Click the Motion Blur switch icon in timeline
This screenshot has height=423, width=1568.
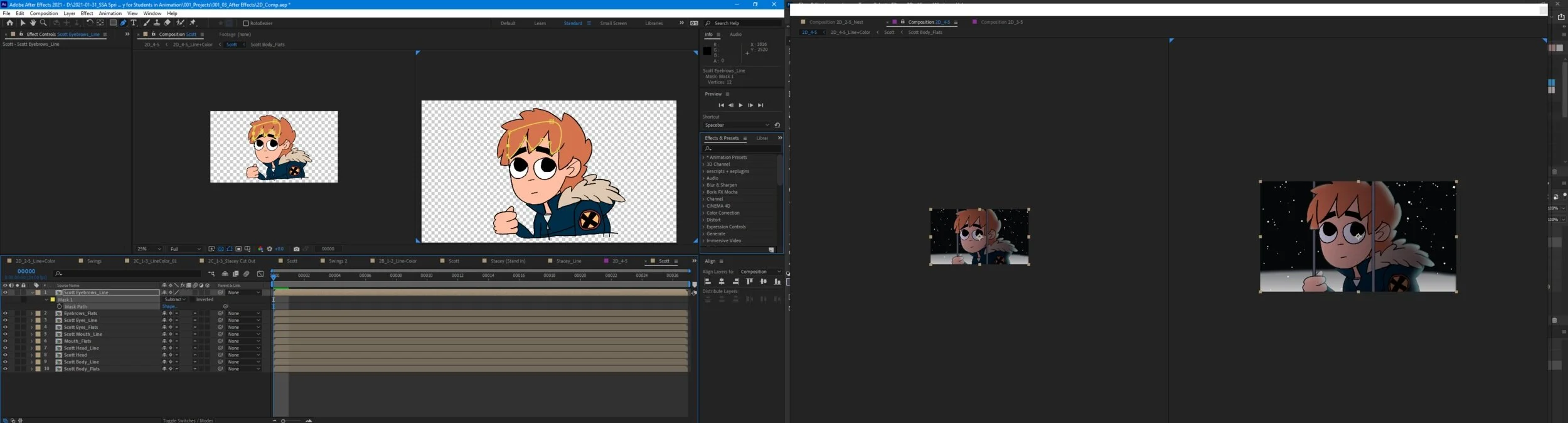point(247,274)
